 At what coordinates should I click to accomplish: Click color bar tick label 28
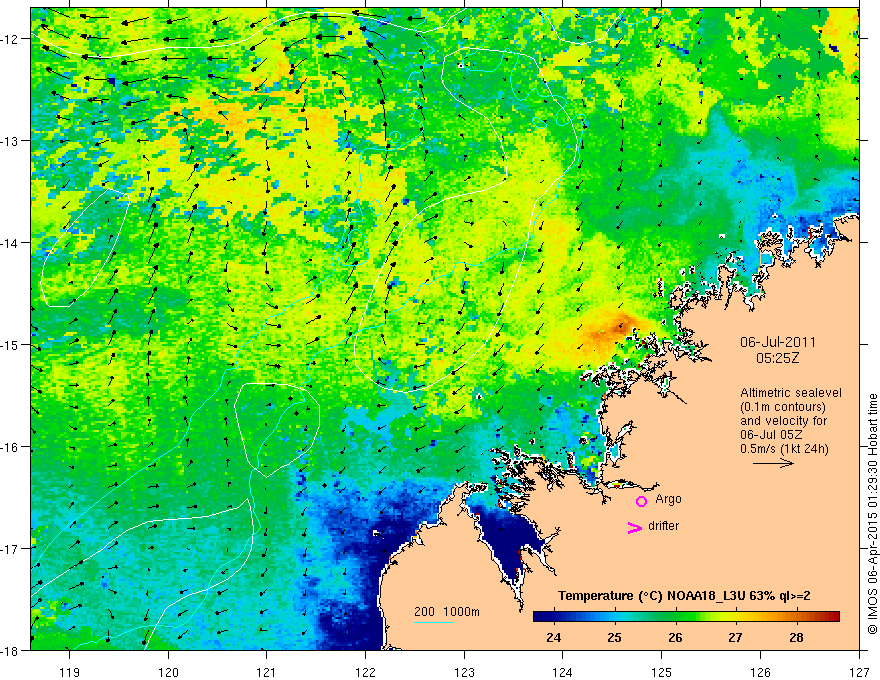(x=796, y=637)
